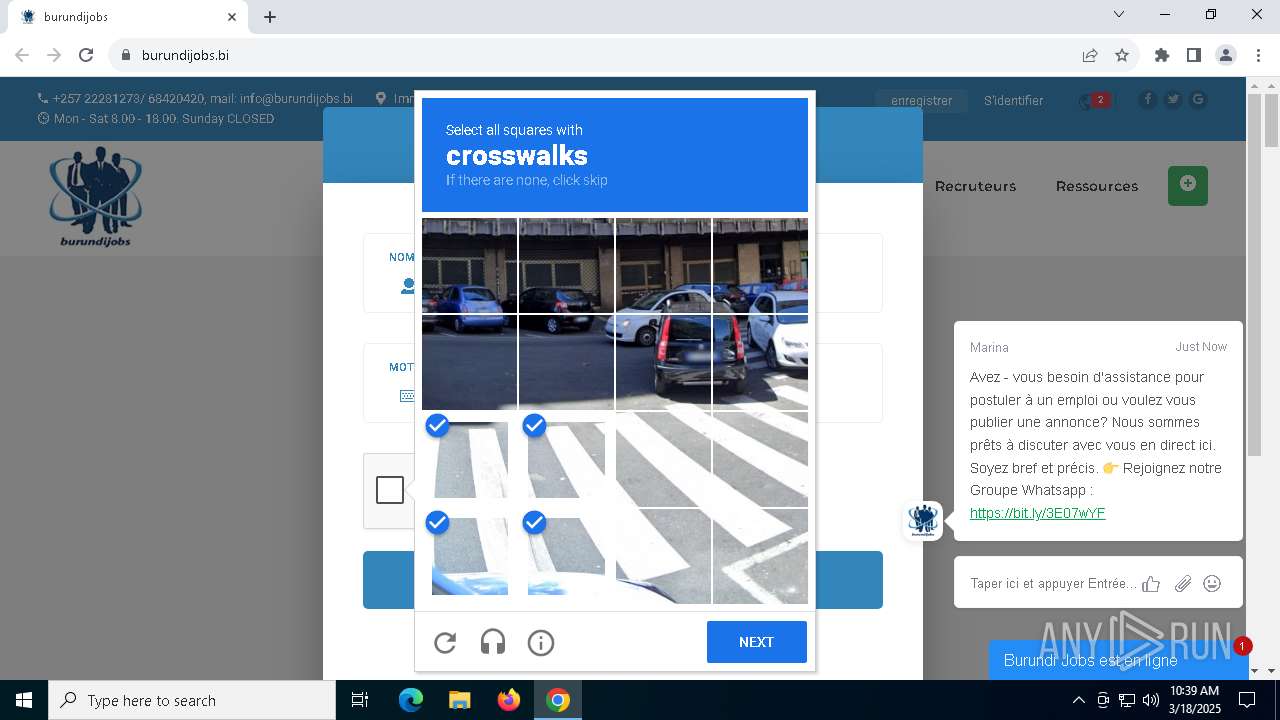The width and height of the screenshot is (1280, 720).
Task: Open File Explorer from taskbar
Action: pyautogui.click(x=459, y=700)
